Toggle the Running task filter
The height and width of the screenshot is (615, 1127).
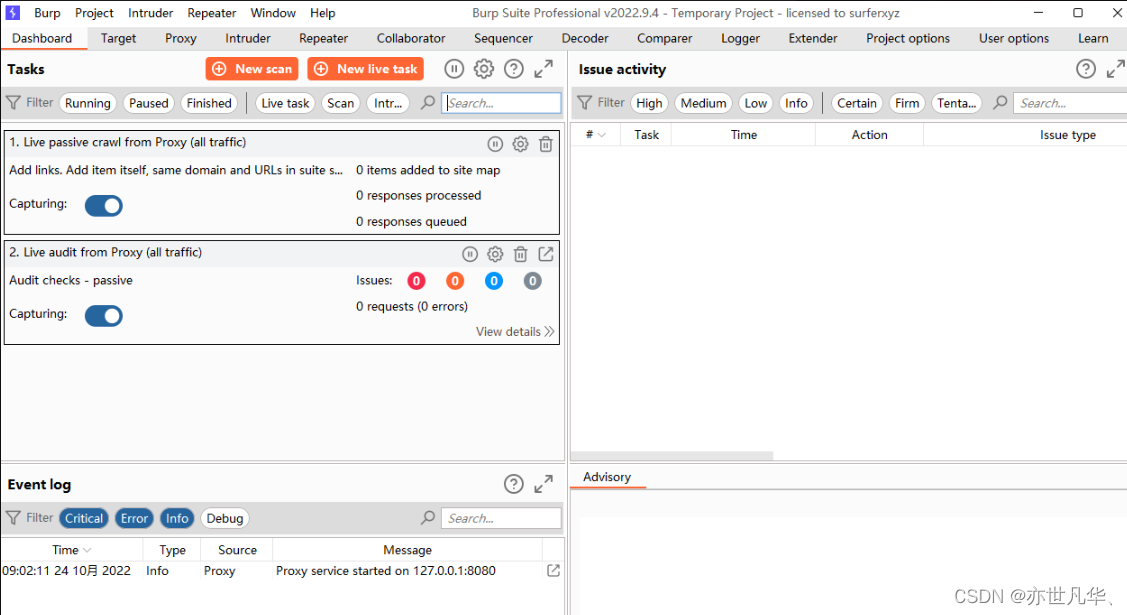tap(88, 103)
